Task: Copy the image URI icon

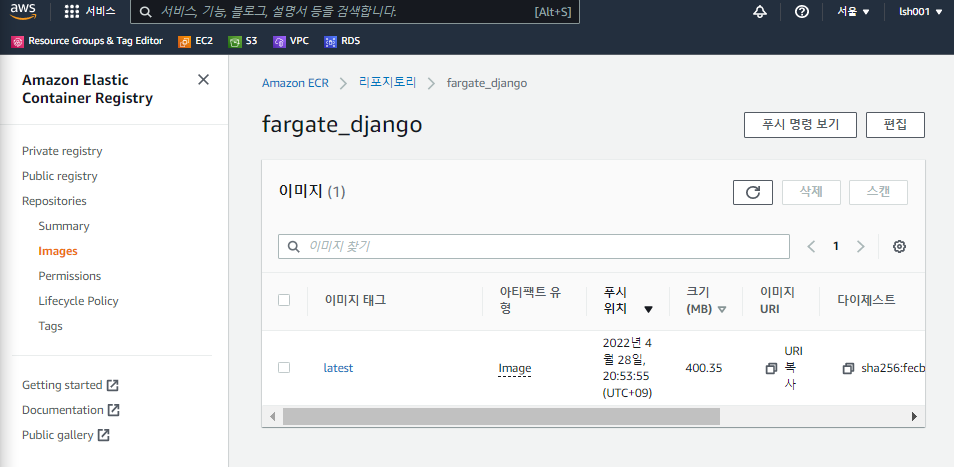Action: (771, 368)
